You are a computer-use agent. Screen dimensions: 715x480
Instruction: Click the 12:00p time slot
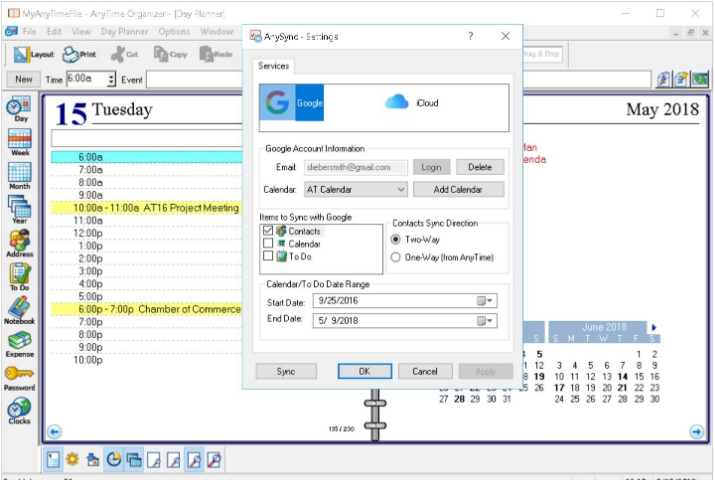pyautogui.click(x=146, y=233)
